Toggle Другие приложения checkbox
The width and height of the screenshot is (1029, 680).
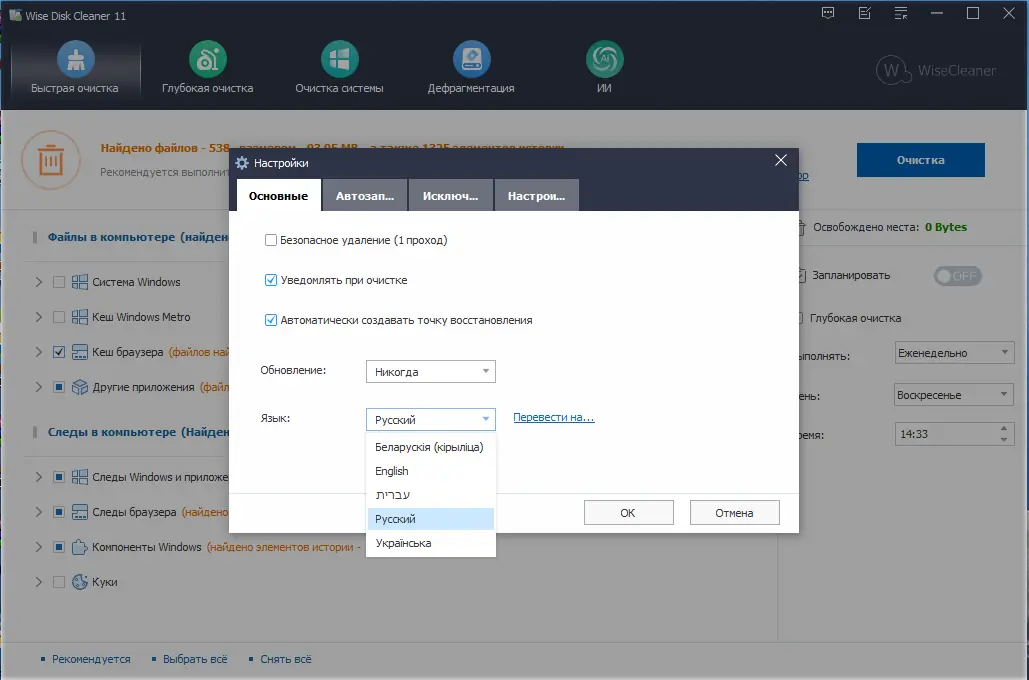tap(59, 387)
